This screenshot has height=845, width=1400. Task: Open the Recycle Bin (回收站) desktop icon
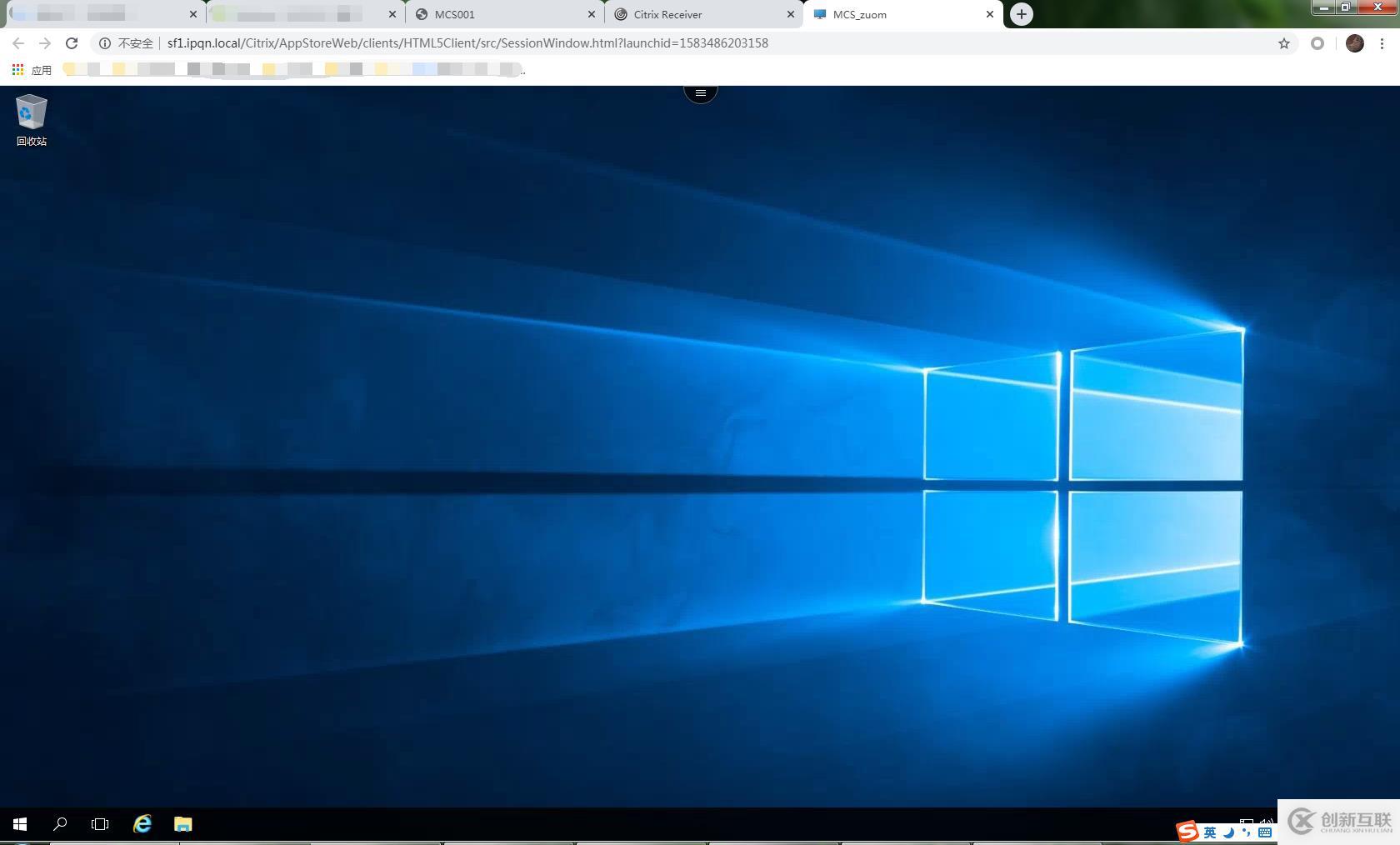(32, 121)
